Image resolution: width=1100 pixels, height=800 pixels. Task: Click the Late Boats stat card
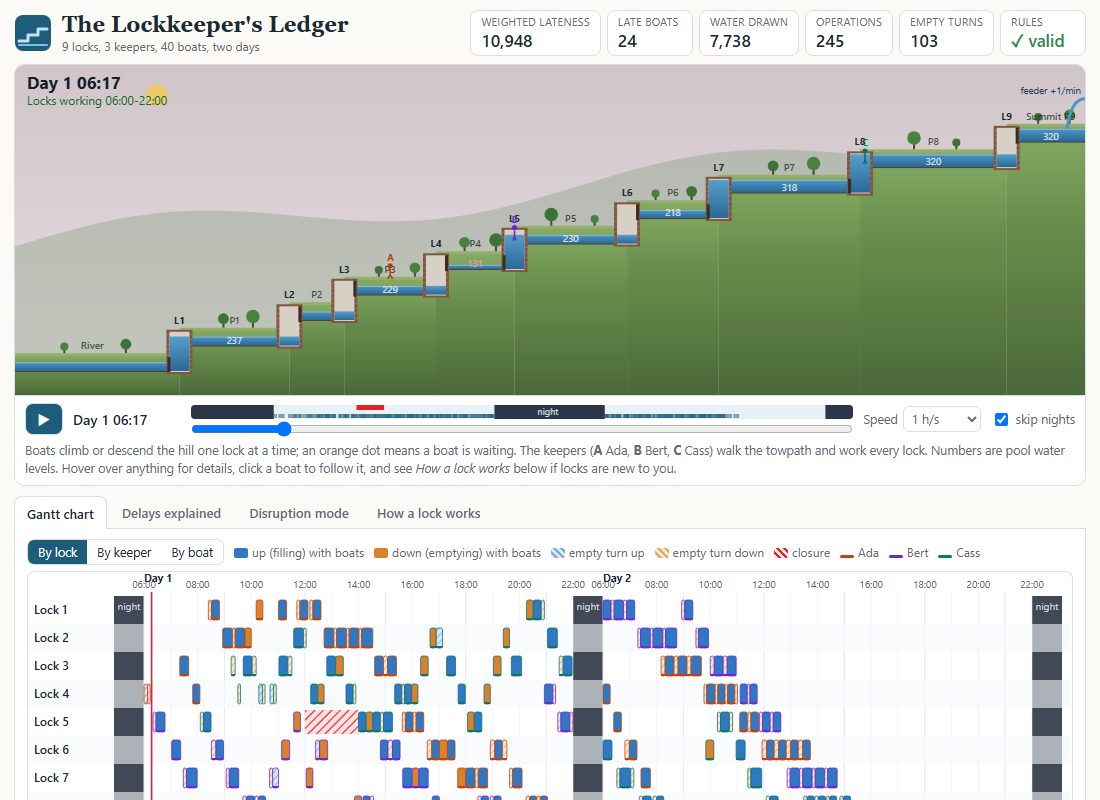click(x=650, y=33)
